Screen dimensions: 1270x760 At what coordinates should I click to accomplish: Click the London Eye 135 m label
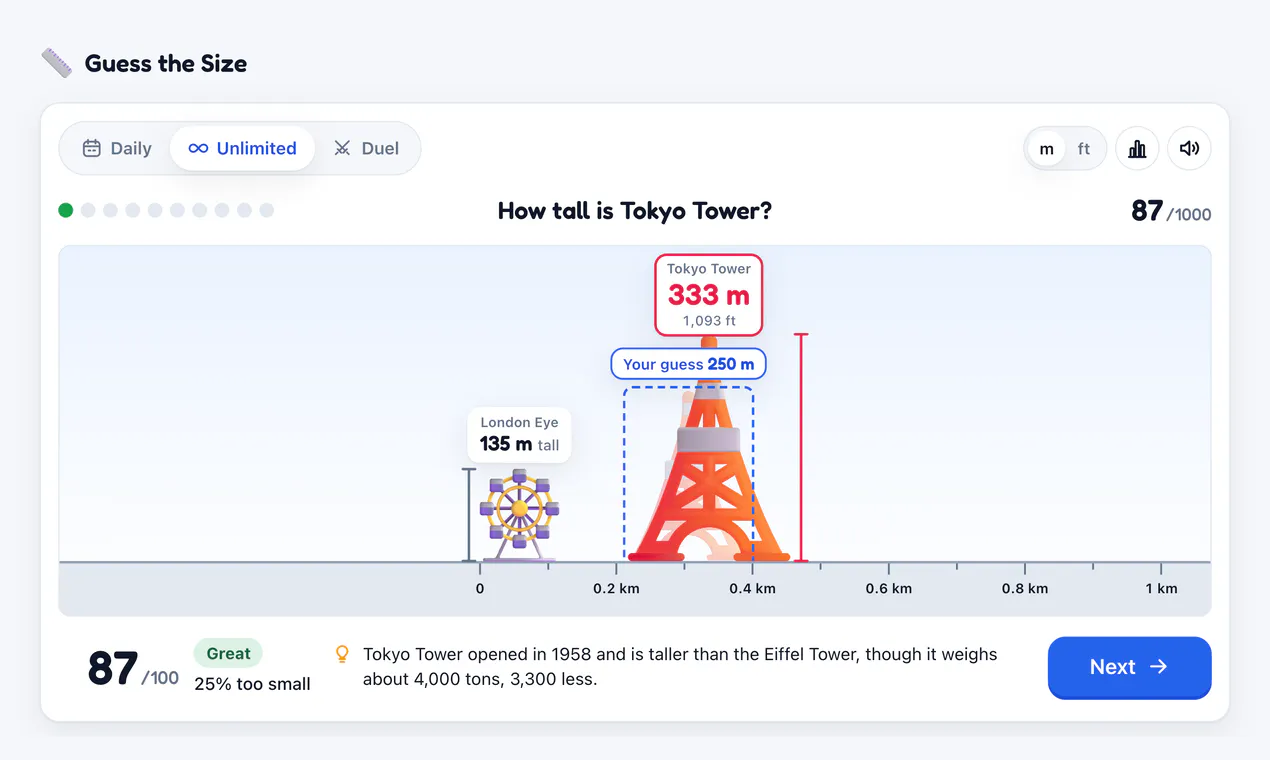point(519,434)
